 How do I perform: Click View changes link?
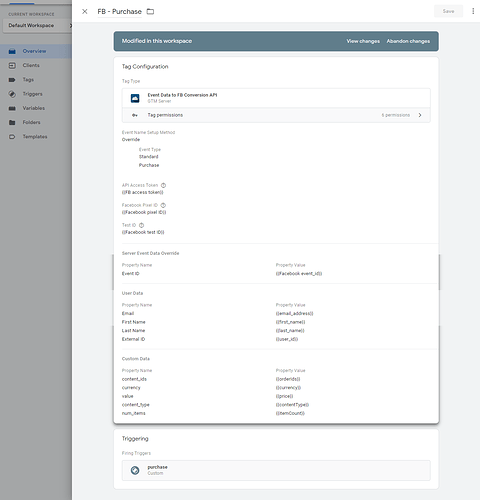coord(363,41)
